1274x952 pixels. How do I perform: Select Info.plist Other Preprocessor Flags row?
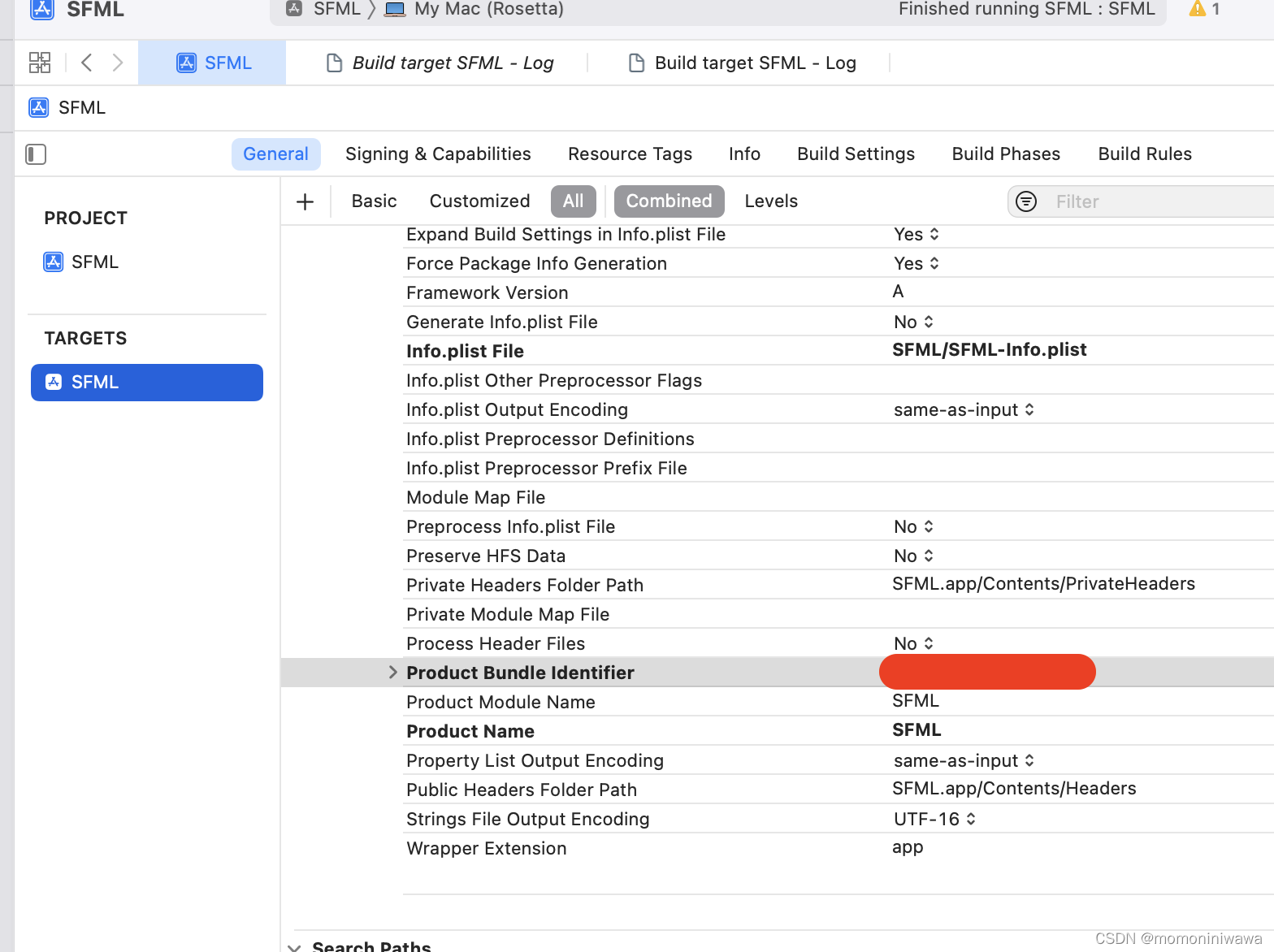coord(838,380)
